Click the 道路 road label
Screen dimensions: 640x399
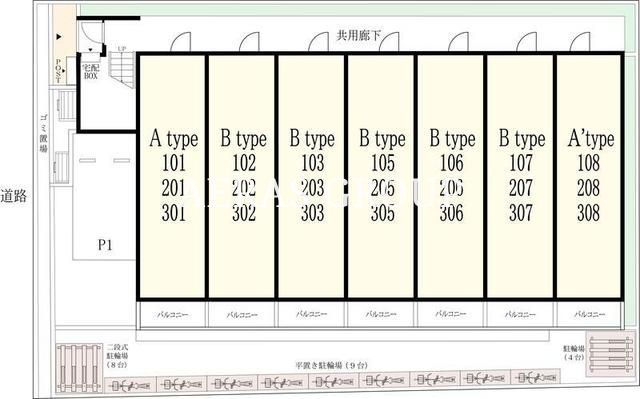13,196
